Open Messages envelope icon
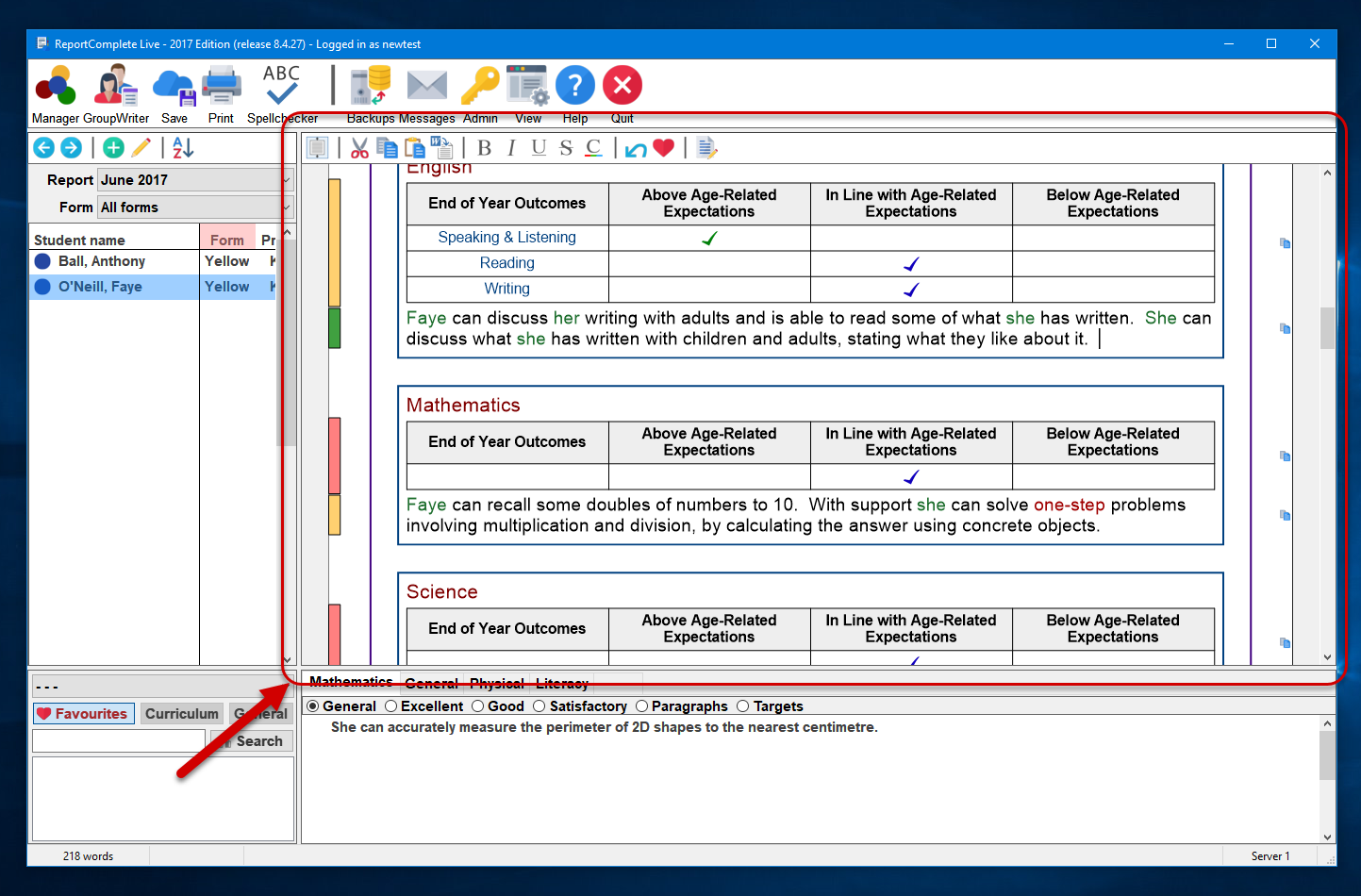This screenshot has width=1361, height=896. point(426,86)
